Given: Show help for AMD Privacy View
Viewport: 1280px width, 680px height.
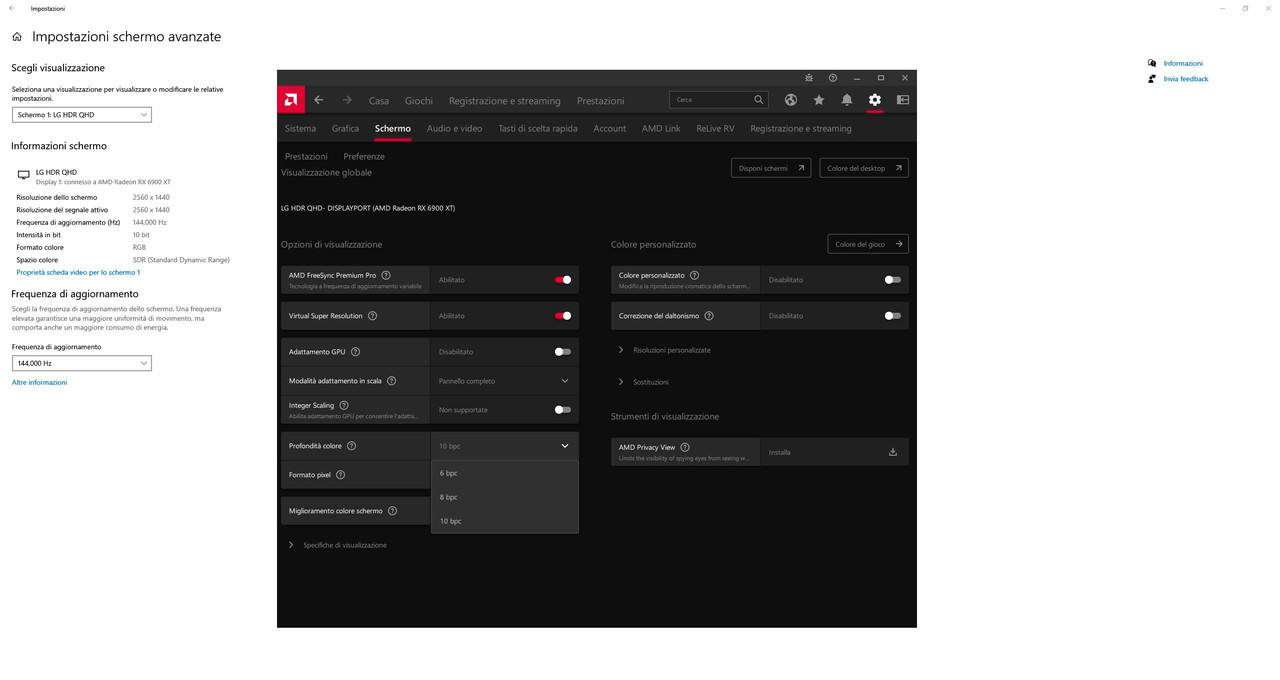Looking at the screenshot, I should coord(685,447).
